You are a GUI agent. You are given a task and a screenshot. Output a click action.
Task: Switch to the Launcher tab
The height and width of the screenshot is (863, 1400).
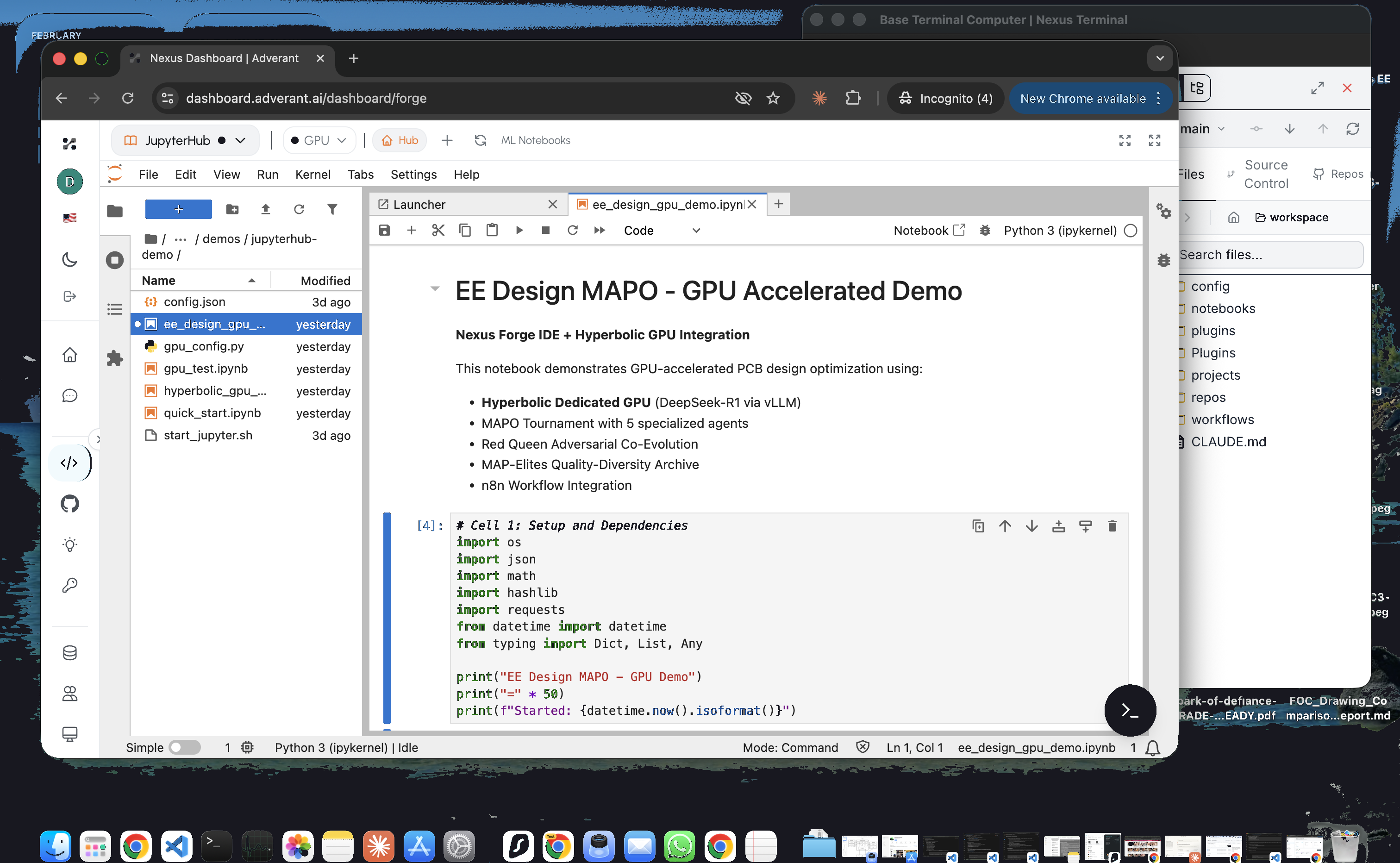[419, 204]
